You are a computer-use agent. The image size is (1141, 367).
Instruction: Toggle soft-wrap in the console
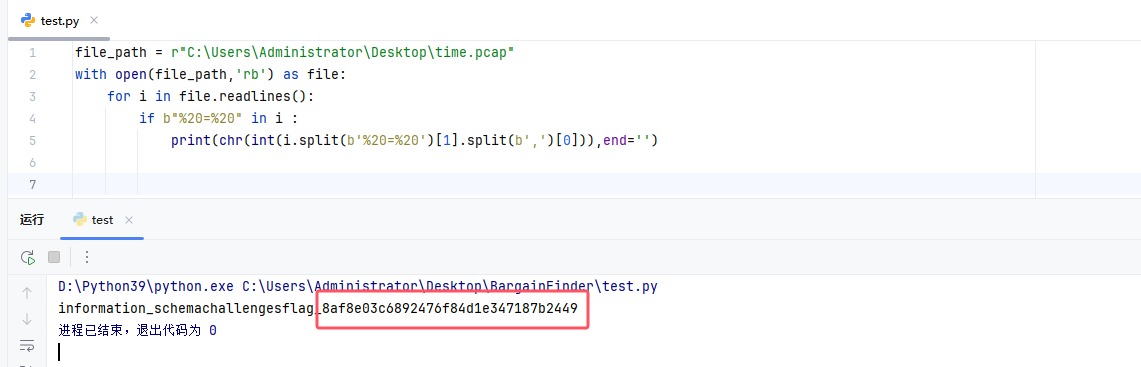27,344
